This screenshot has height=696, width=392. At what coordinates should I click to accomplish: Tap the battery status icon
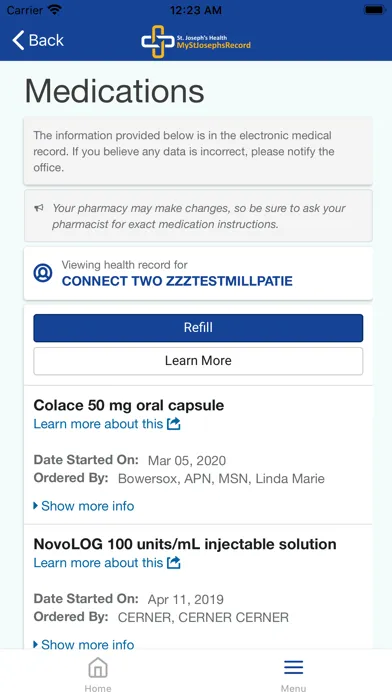(375, 10)
